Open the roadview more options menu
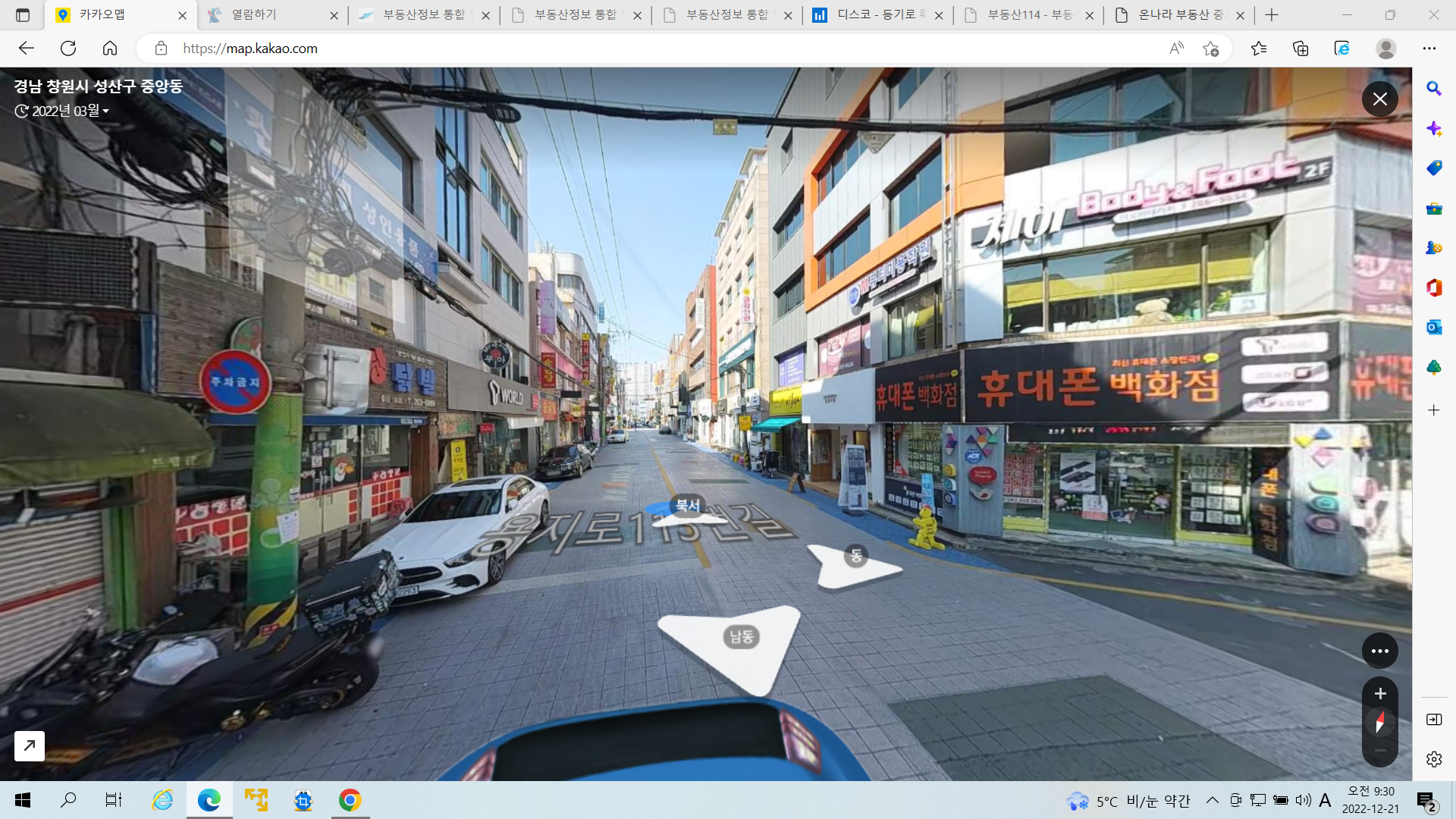This screenshot has height=819, width=1456. pos(1379,651)
